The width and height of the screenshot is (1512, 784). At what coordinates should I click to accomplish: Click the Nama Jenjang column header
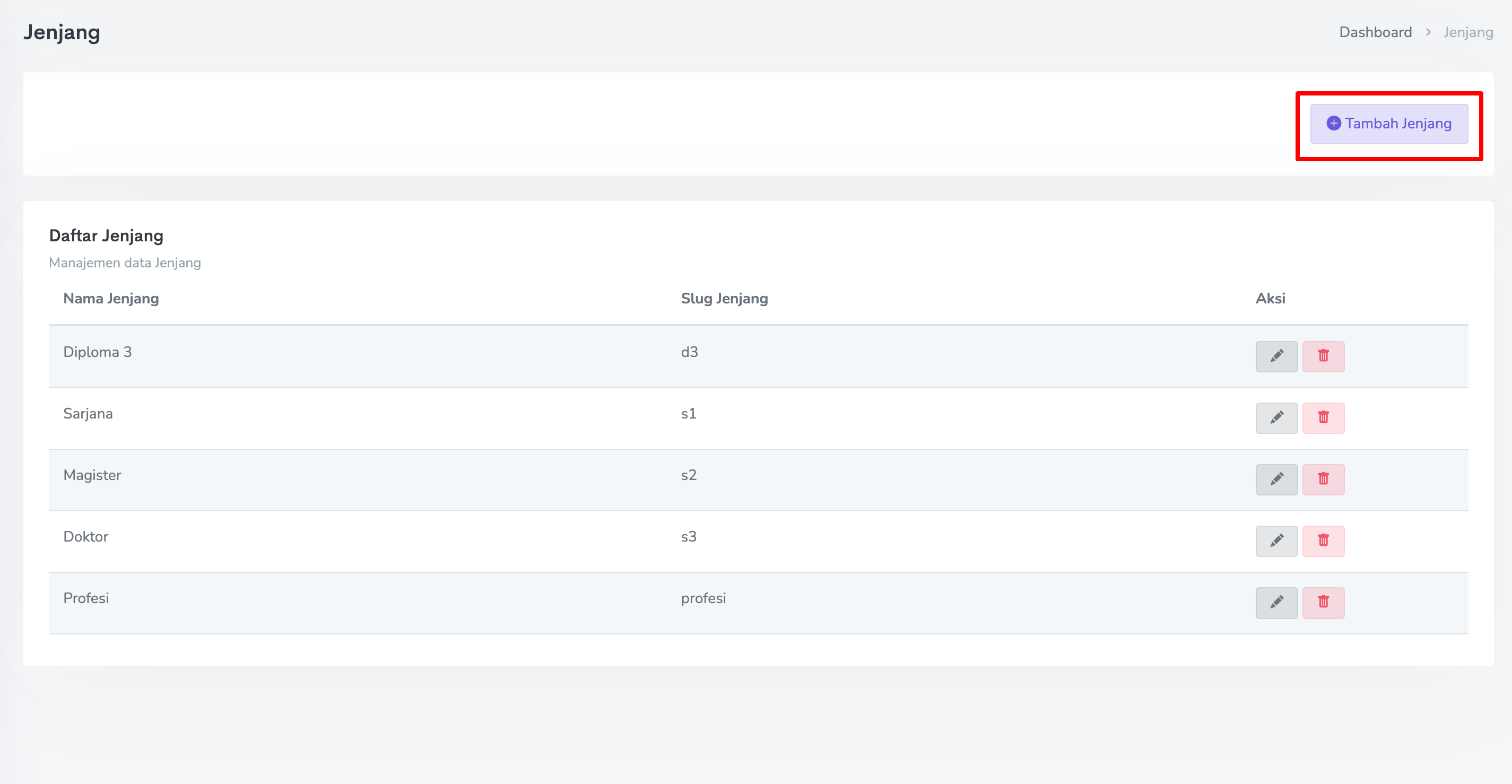pyautogui.click(x=111, y=298)
